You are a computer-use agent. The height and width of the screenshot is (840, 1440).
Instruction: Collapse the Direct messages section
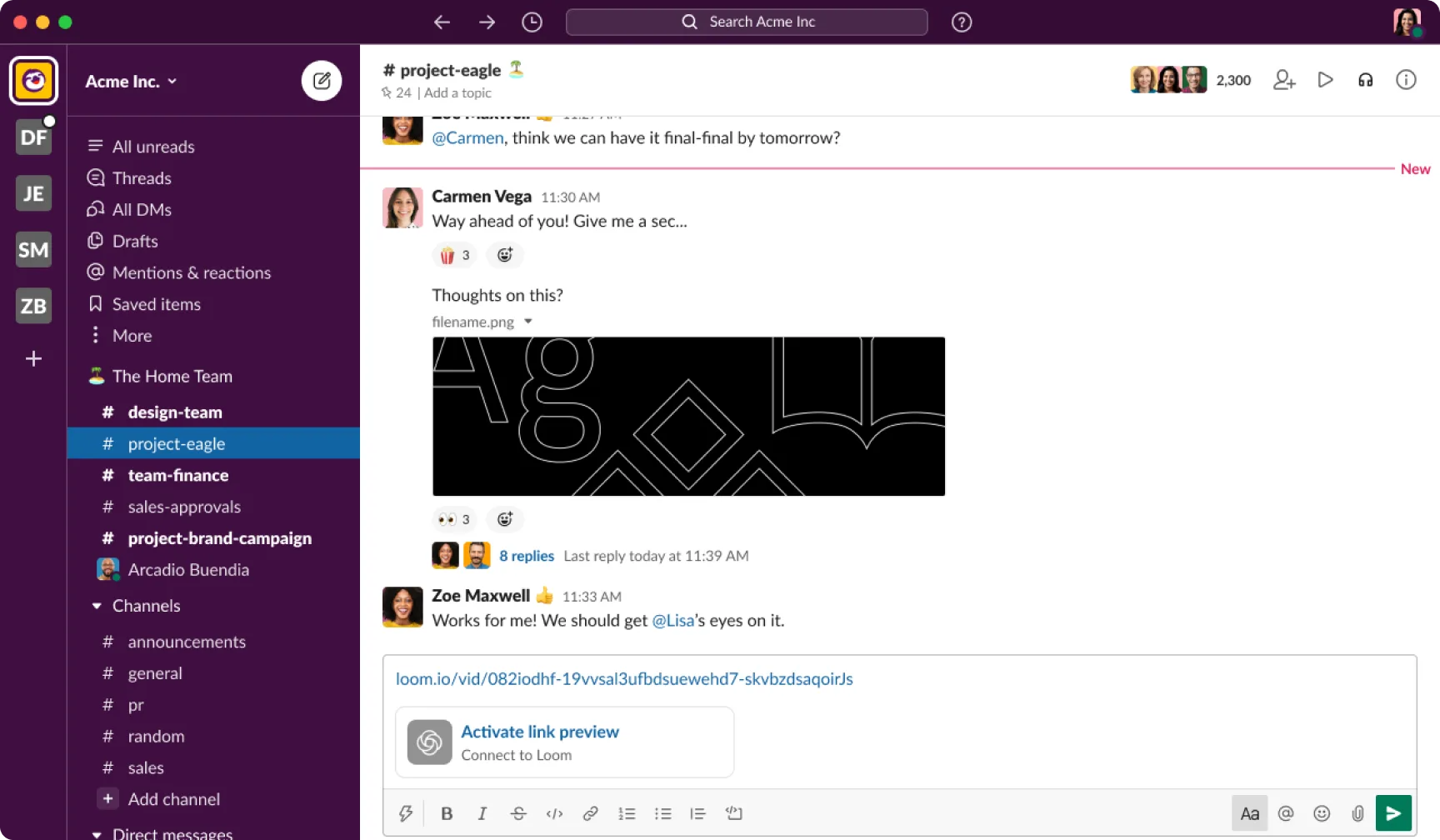pos(97,833)
